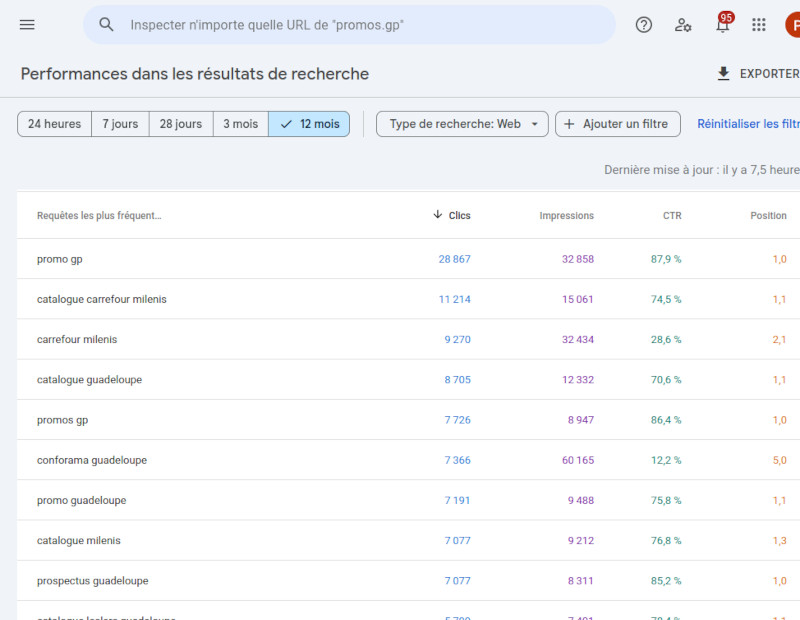800x620 pixels.
Task: Open the hamburger main menu
Action: (27, 25)
